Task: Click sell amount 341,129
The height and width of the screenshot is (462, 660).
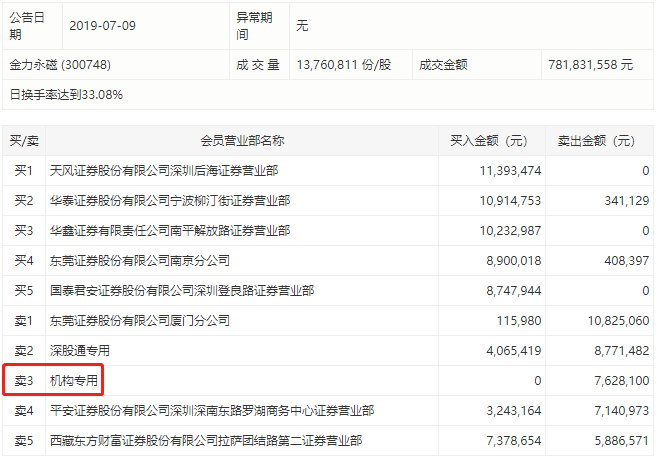Action: pyautogui.click(x=627, y=201)
